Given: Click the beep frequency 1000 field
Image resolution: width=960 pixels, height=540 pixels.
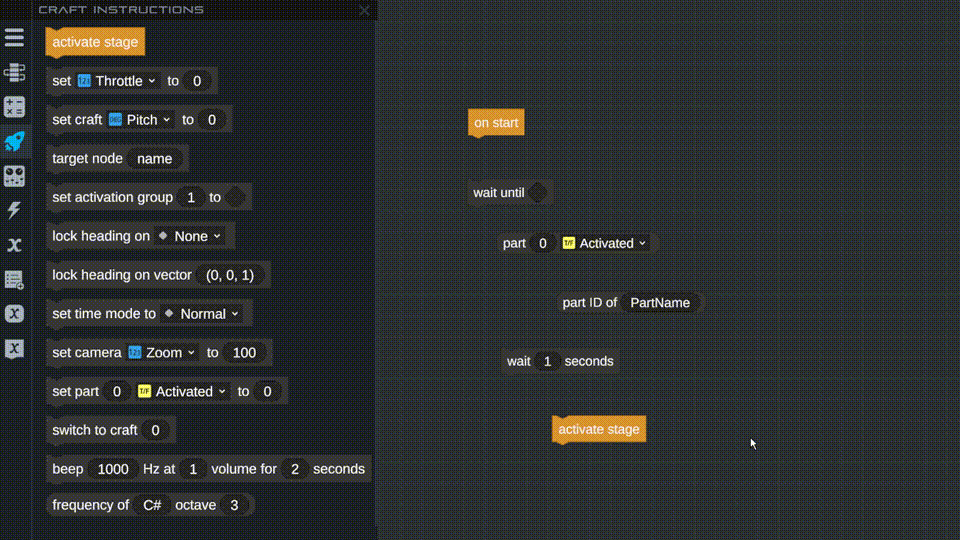Looking at the screenshot, I should click(x=113, y=469).
